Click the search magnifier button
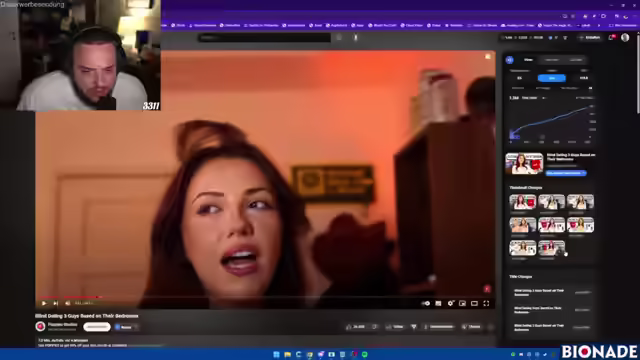This screenshot has width=640, height=360. click(x=339, y=38)
